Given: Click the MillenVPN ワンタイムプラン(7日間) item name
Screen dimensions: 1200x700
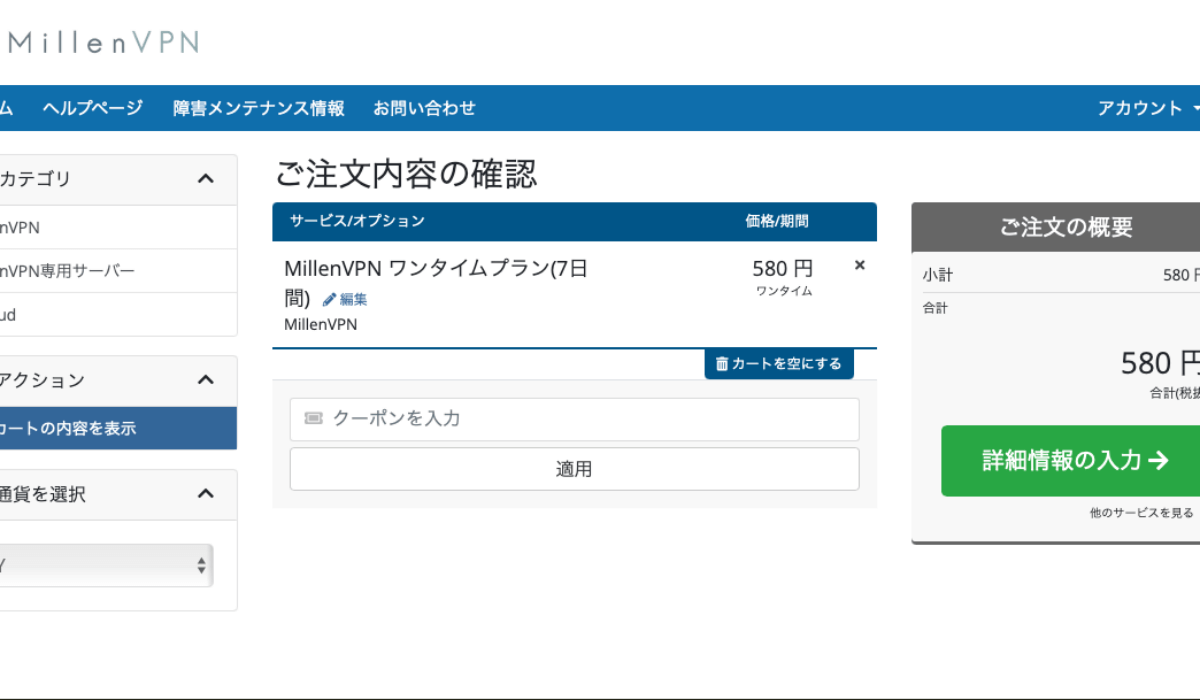Looking at the screenshot, I should pyautogui.click(x=436, y=283).
